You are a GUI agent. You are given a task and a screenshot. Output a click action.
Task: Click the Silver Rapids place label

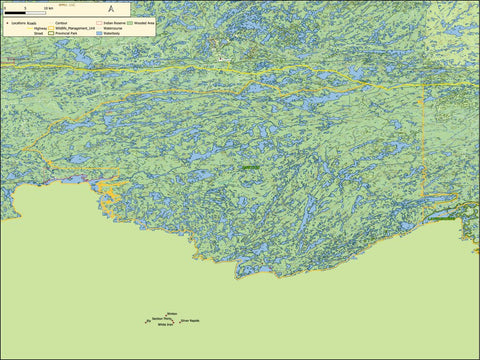pos(190,321)
